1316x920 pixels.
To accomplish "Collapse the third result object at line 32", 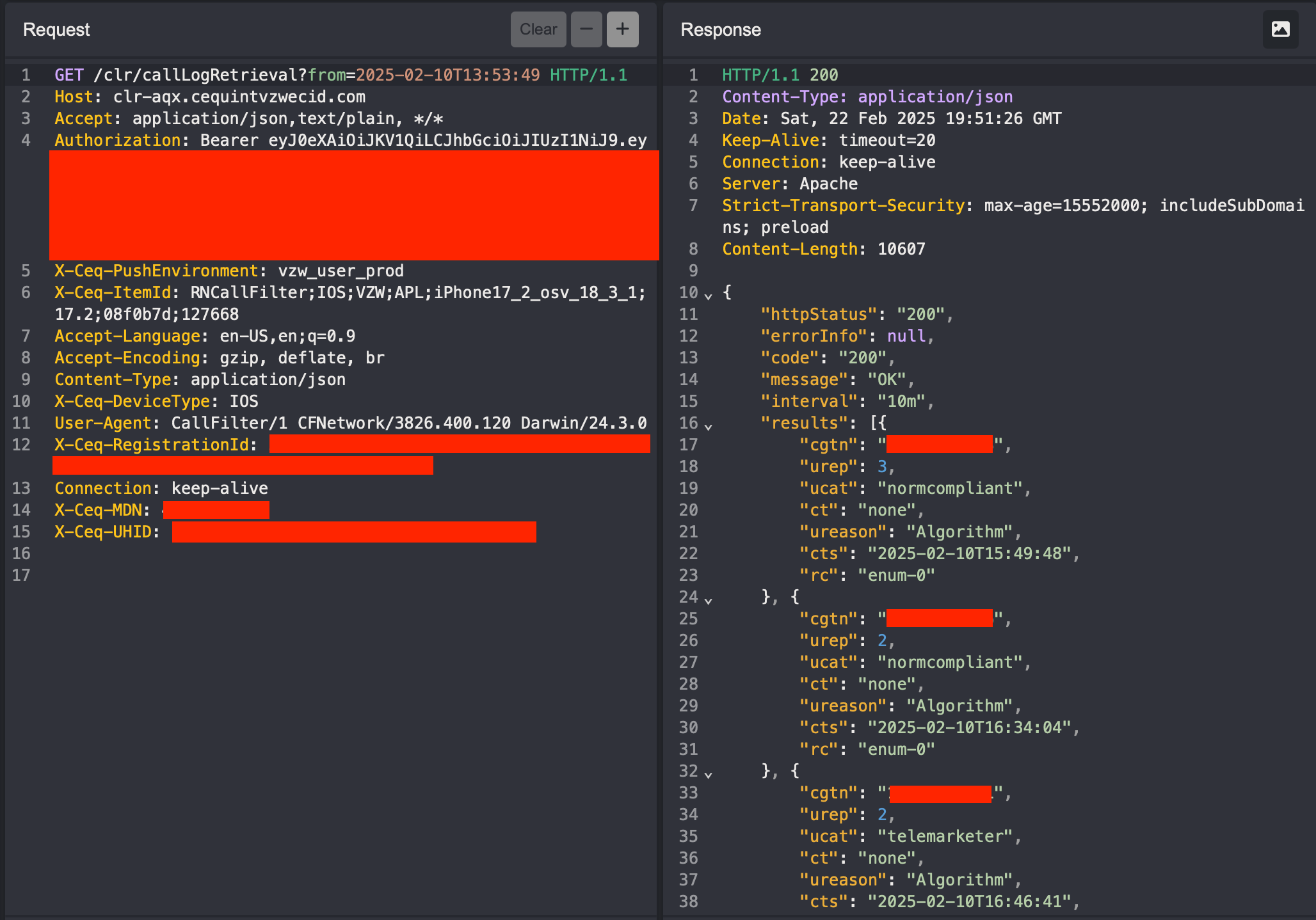I will coord(708,774).
